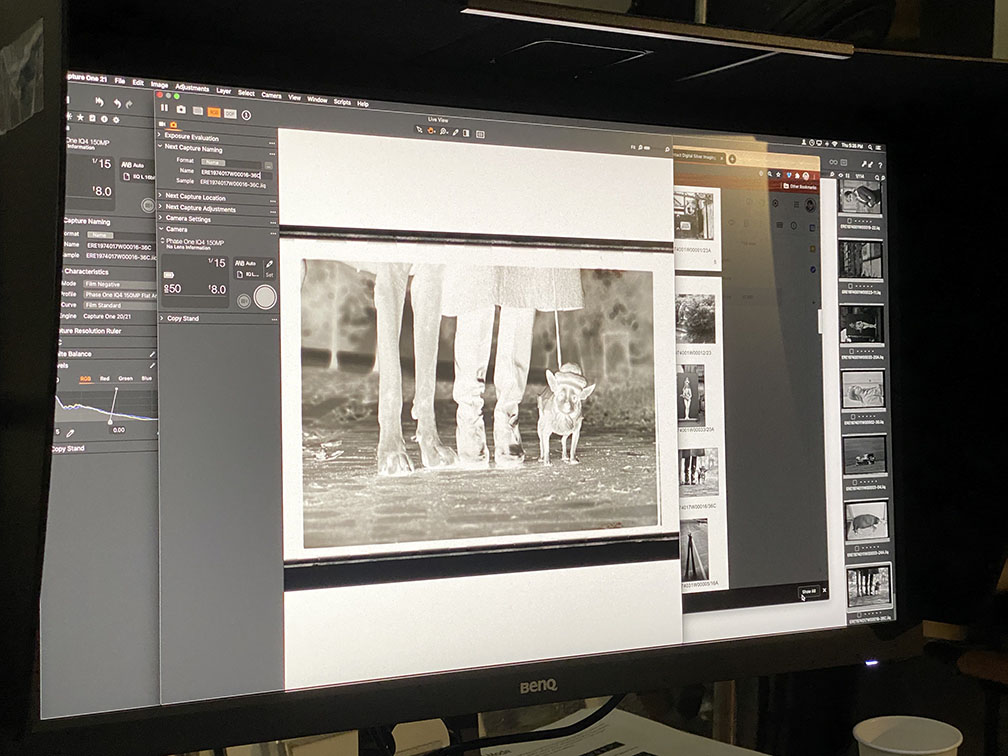
Task: Open the Mode dropdown showing Film Negative
Action: [x=120, y=284]
